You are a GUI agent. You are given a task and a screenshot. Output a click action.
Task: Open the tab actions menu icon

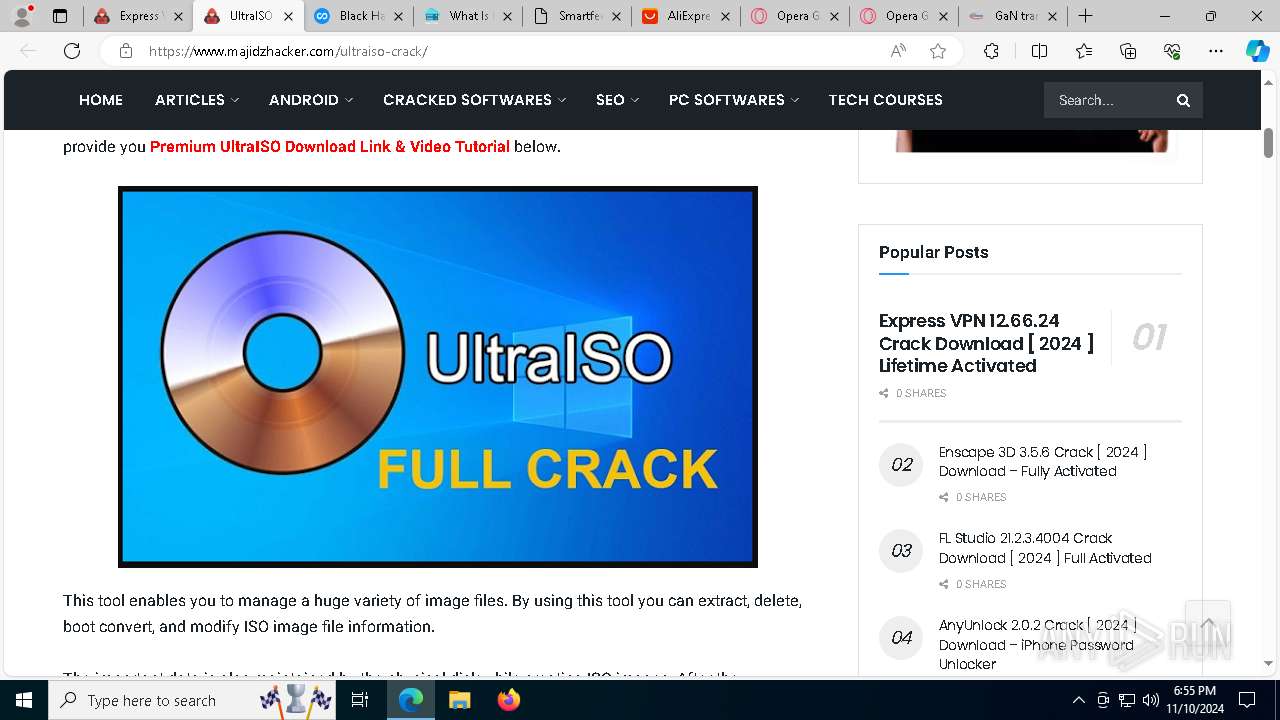(60, 16)
